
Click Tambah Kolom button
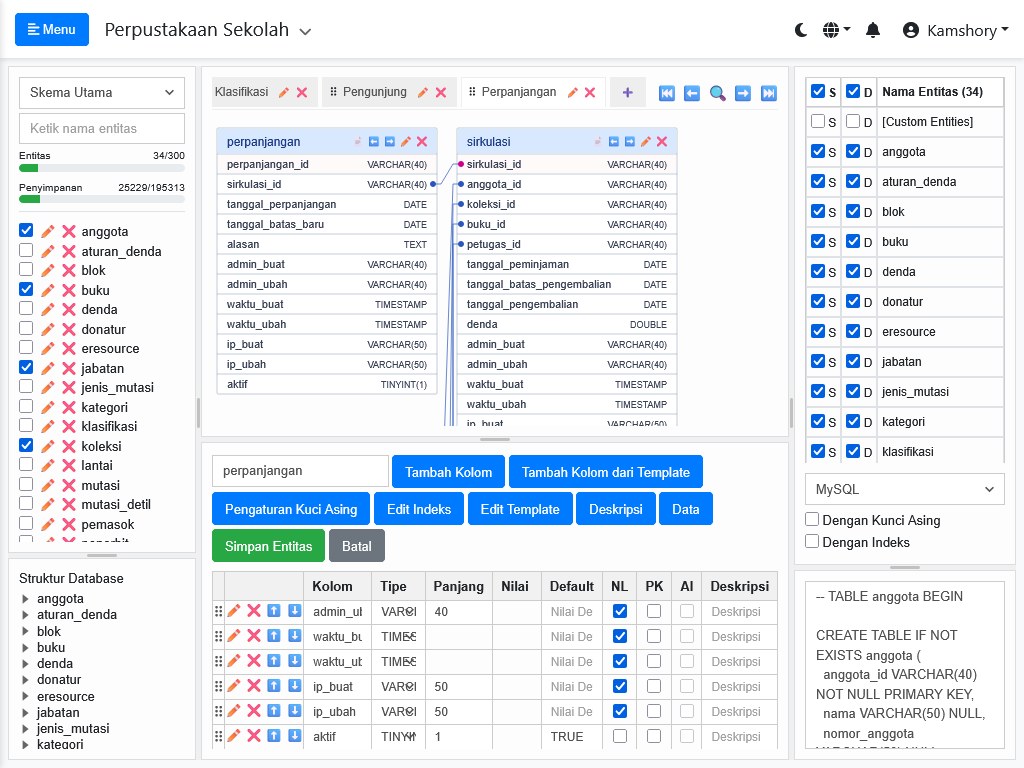pyautogui.click(x=448, y=472)
